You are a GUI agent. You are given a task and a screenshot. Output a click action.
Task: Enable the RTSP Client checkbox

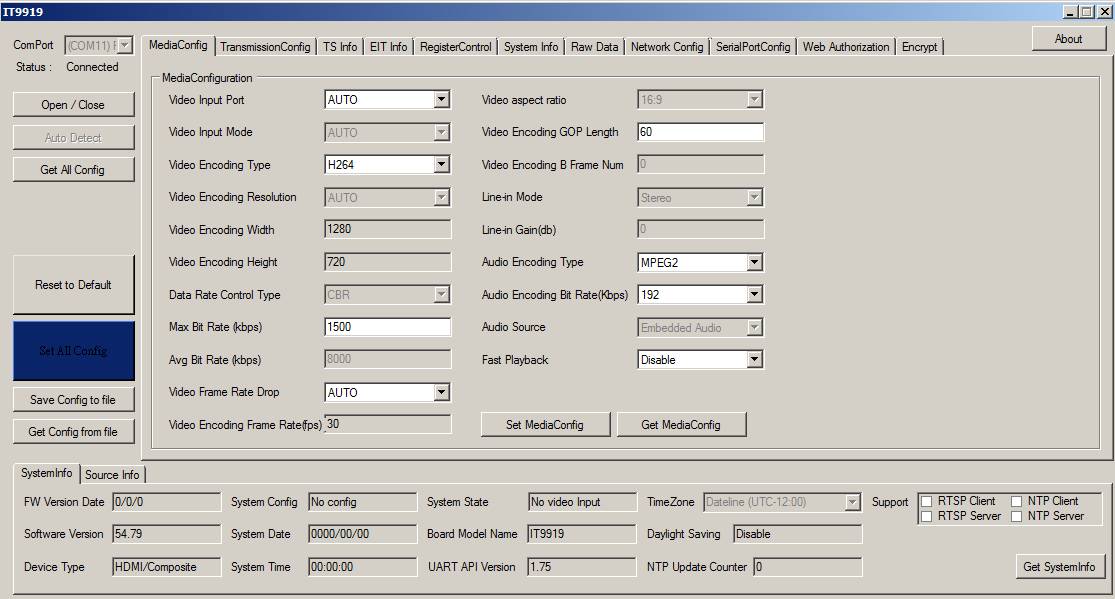[x=927, y=501]
